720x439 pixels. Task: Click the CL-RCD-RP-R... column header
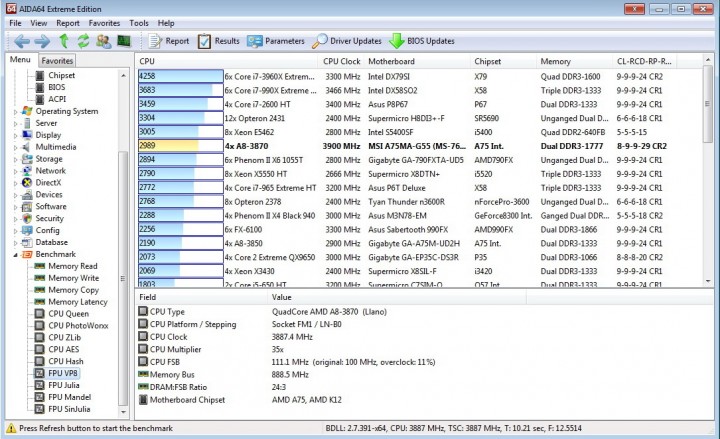[x=644, y=61]
